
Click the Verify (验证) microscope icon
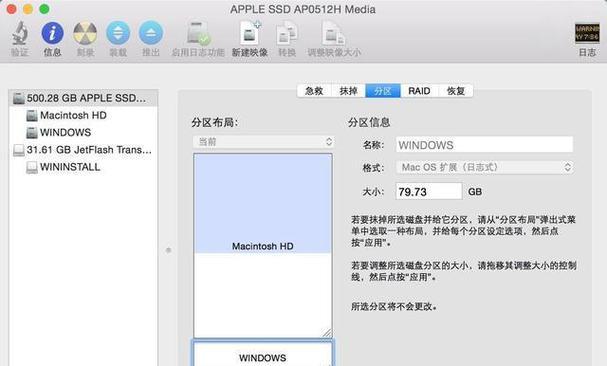pyautogui.click(x=19, y=33)
